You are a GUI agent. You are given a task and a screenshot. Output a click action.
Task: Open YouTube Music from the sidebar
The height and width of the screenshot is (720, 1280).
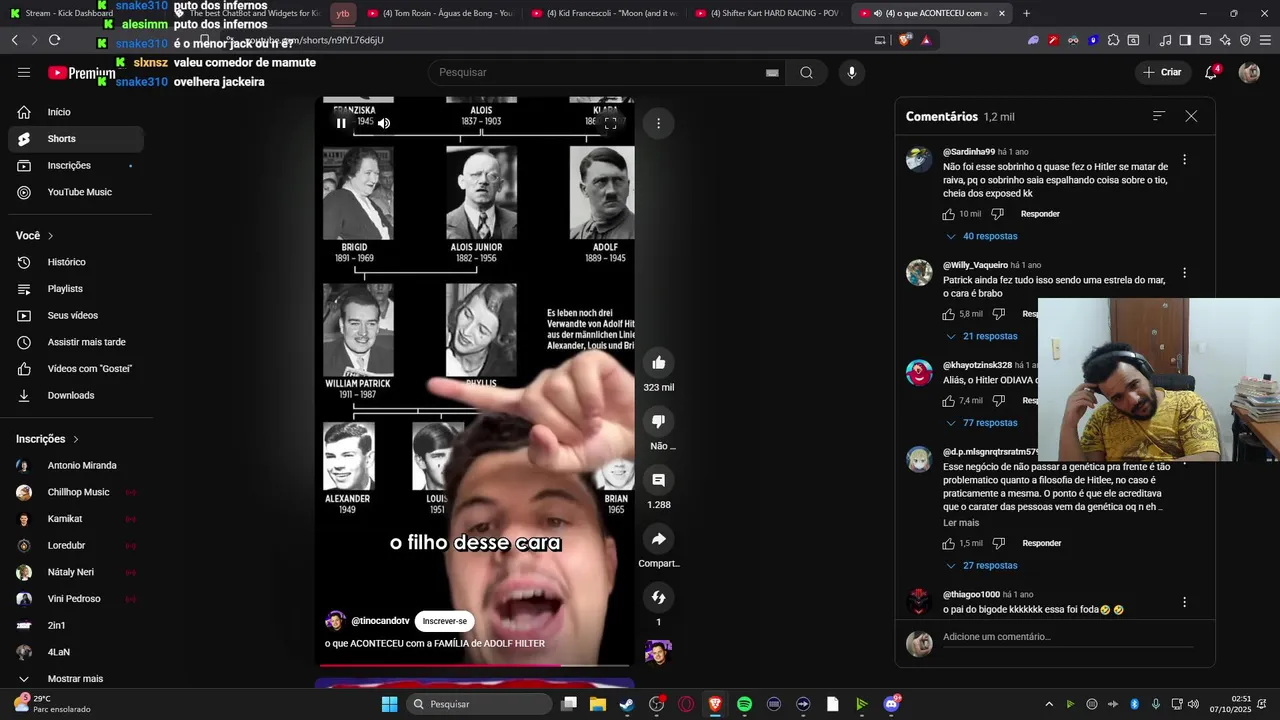76,192
